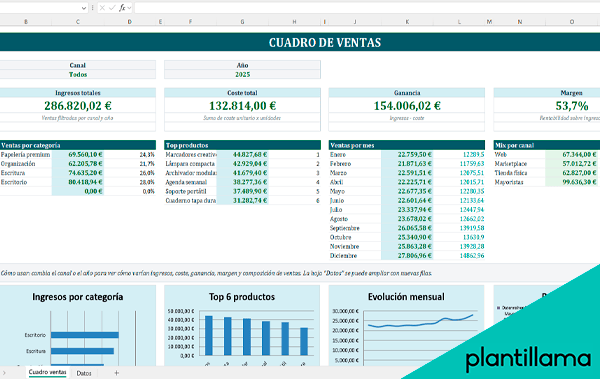Select the Evolución mensual line chart
The image size is (600, 379).
pyautogui.click(x=406, y=325)
